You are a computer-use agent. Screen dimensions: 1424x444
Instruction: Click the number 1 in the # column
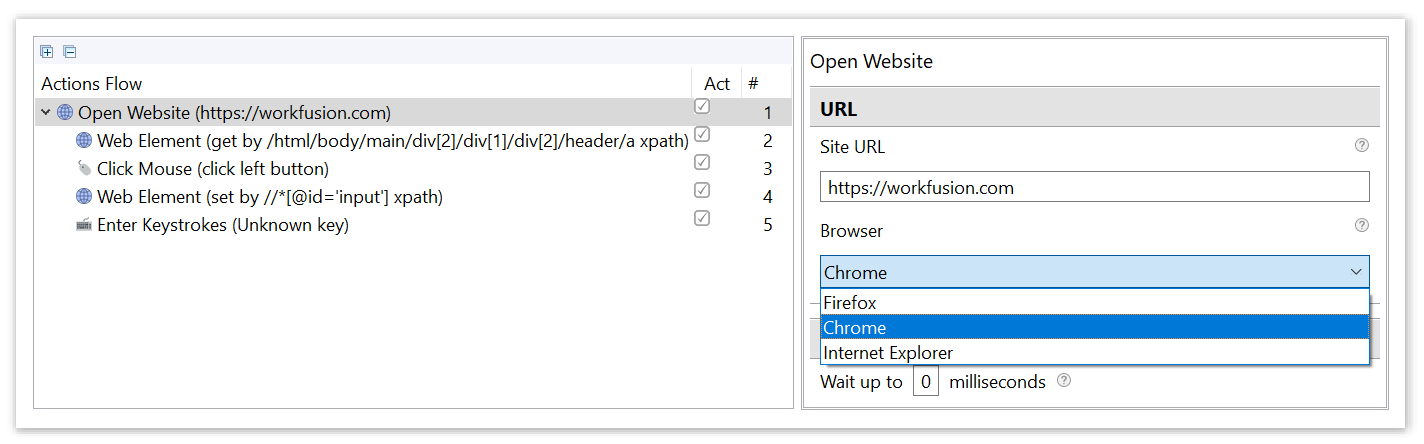coord(768,113)
